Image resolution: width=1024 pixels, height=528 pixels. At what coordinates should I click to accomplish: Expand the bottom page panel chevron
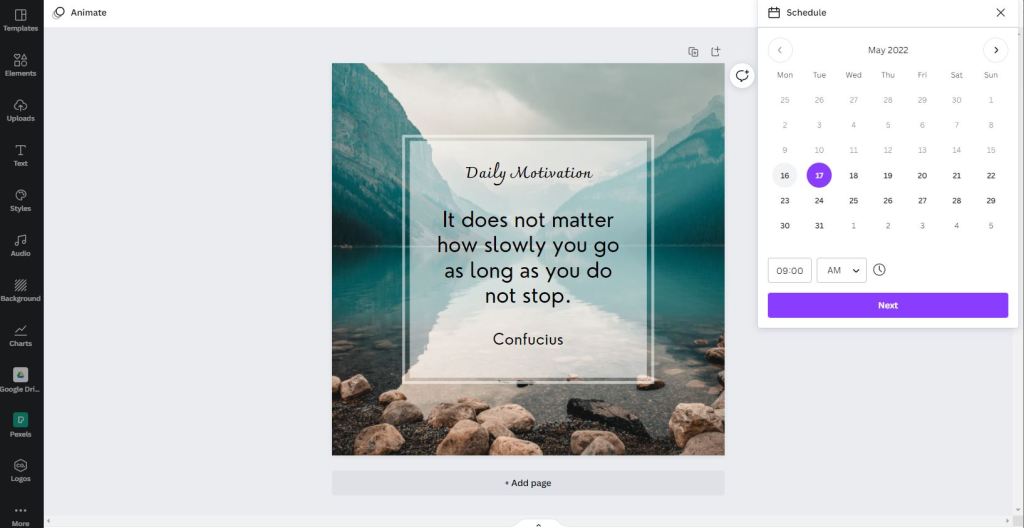tap(538, 524)
